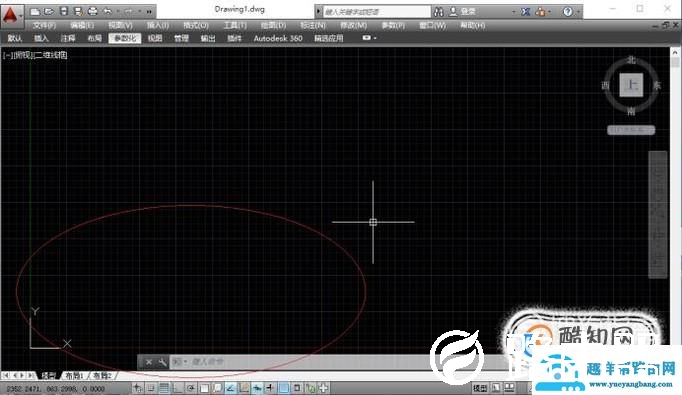Switch to the 精选应用 ribbon tab
Screen dimensions: 682x395
click(x=329, y=38)
